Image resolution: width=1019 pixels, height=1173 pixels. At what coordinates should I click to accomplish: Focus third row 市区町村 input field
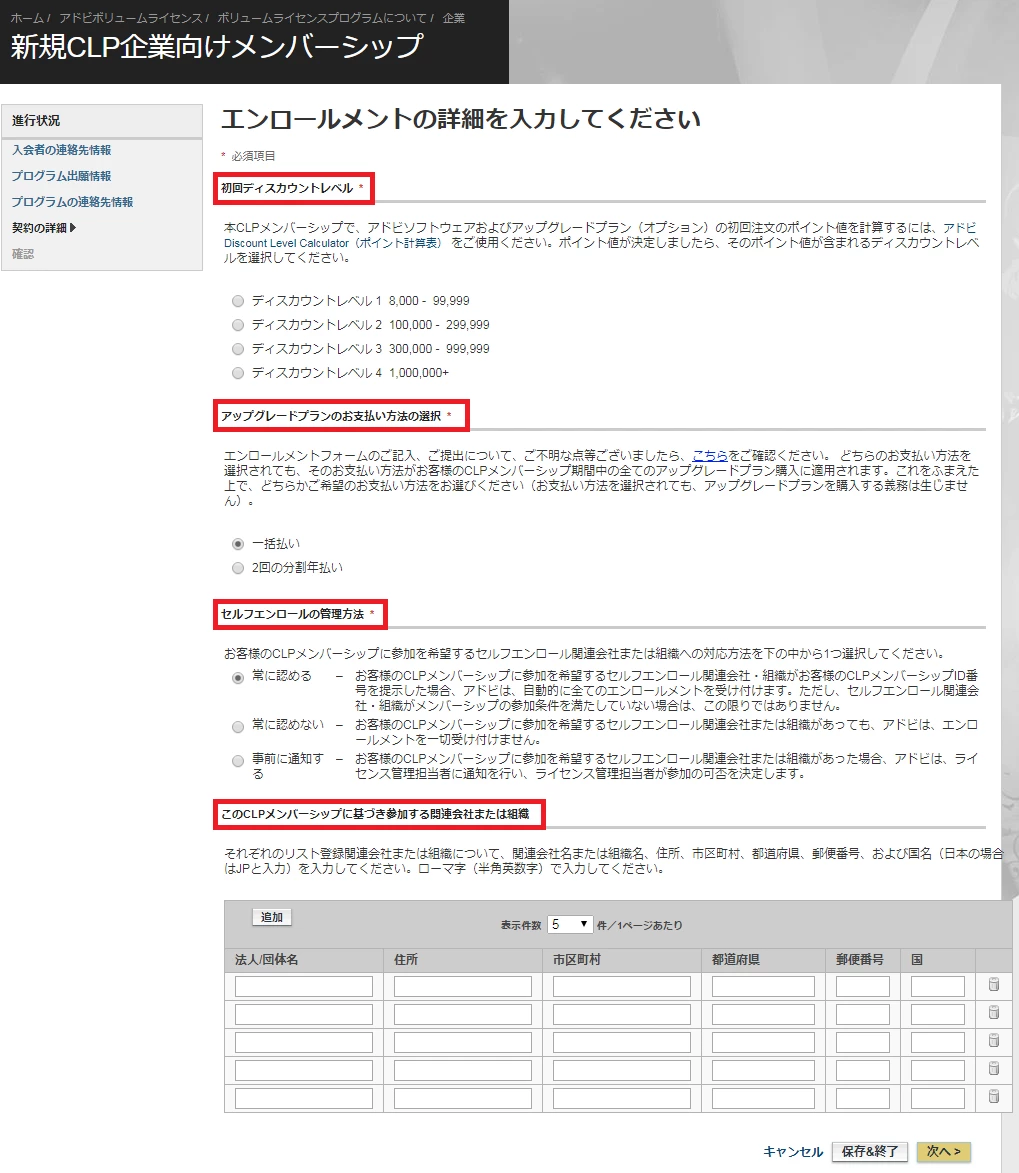tap(622, 1042)
